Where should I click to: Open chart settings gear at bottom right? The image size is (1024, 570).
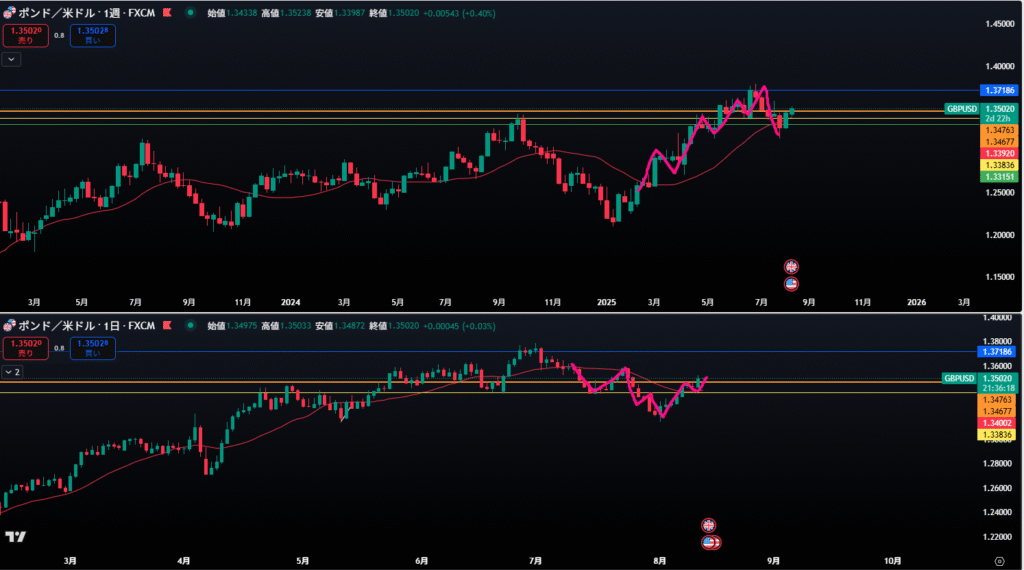[x=999, y=561]
